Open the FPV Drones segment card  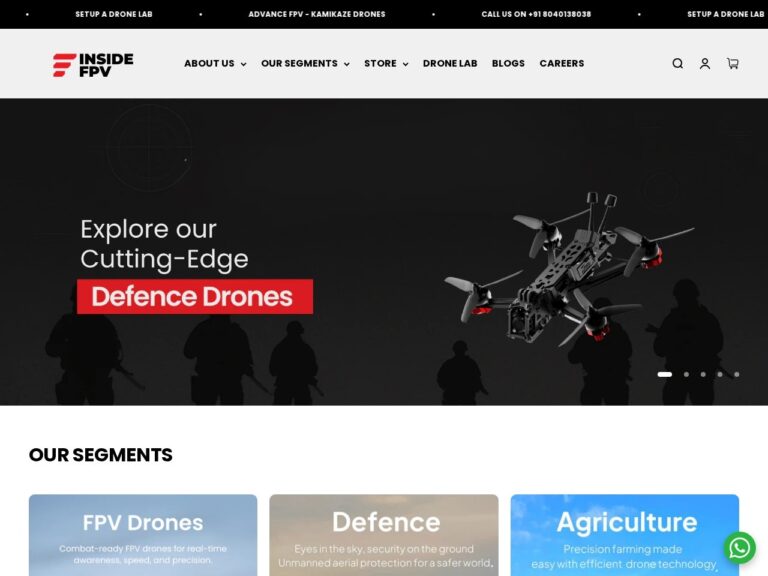143,535
